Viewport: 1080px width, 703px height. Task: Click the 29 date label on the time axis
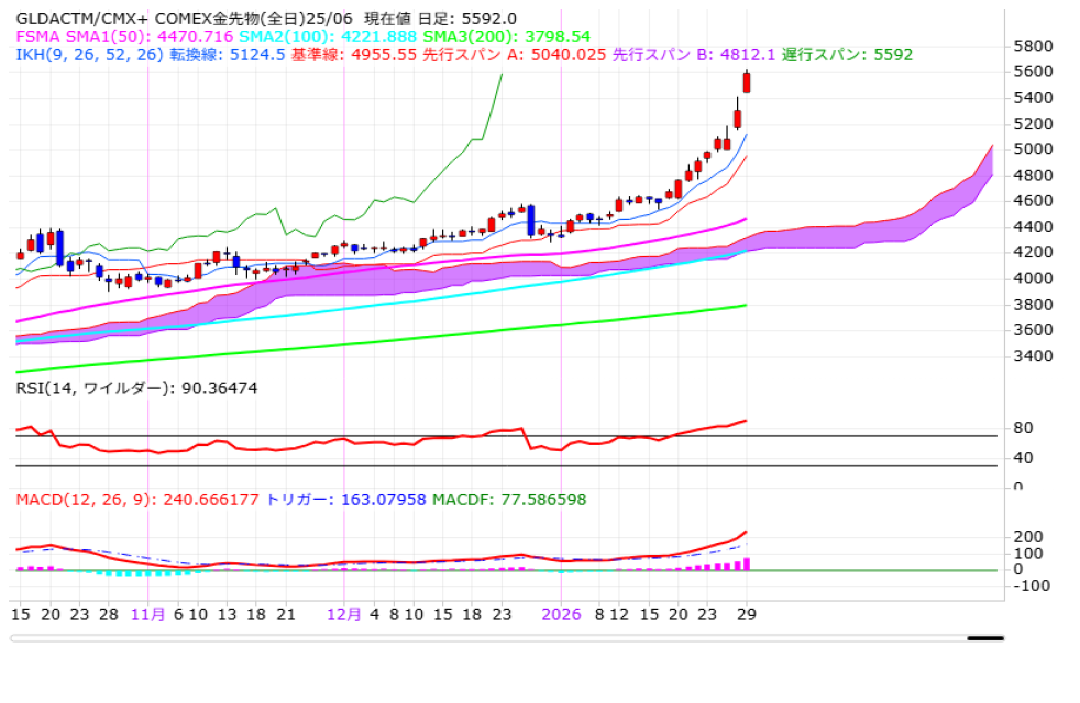tap(747, 614)
